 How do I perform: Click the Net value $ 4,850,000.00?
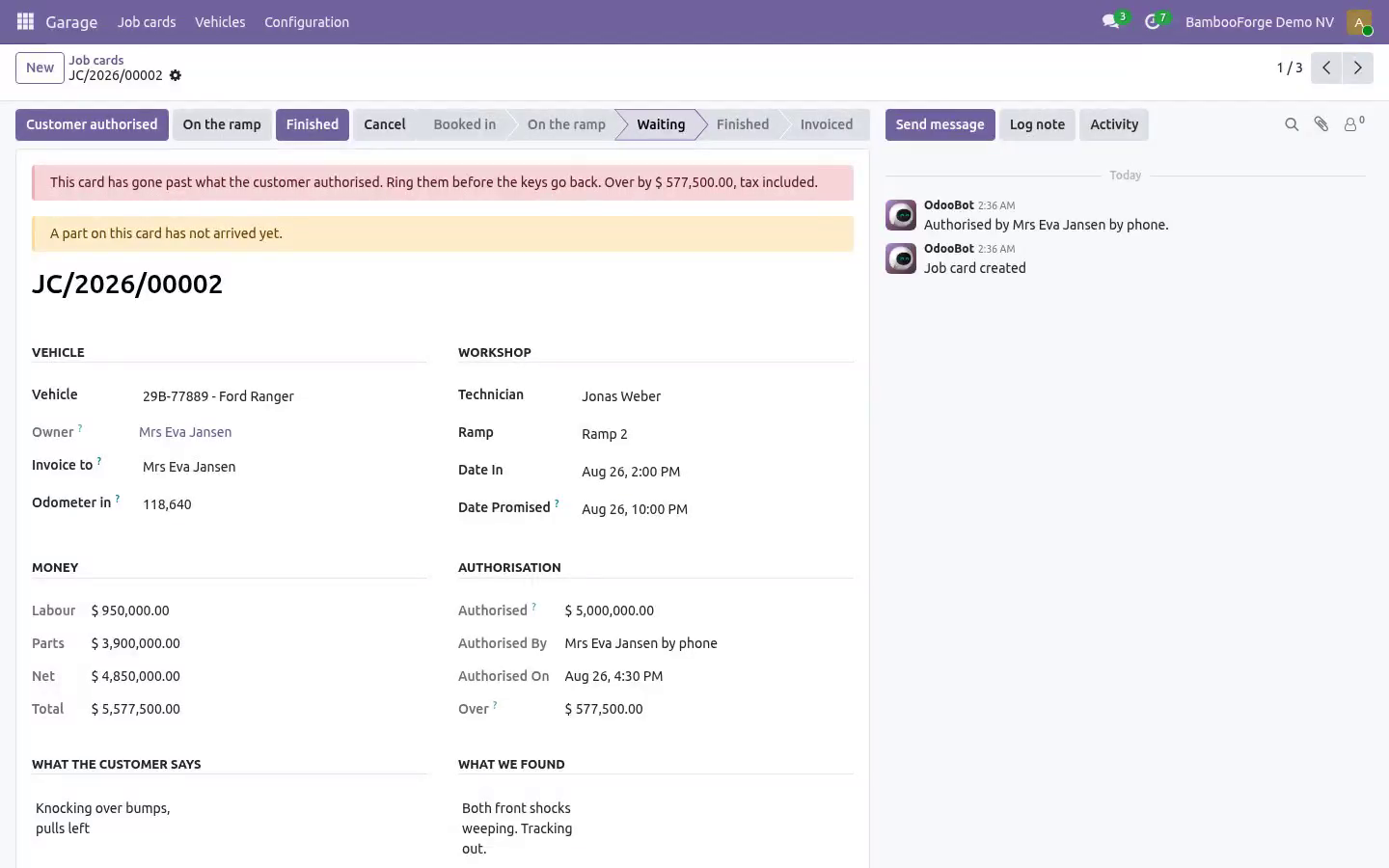pyautogui.click(x=136, y=676)
